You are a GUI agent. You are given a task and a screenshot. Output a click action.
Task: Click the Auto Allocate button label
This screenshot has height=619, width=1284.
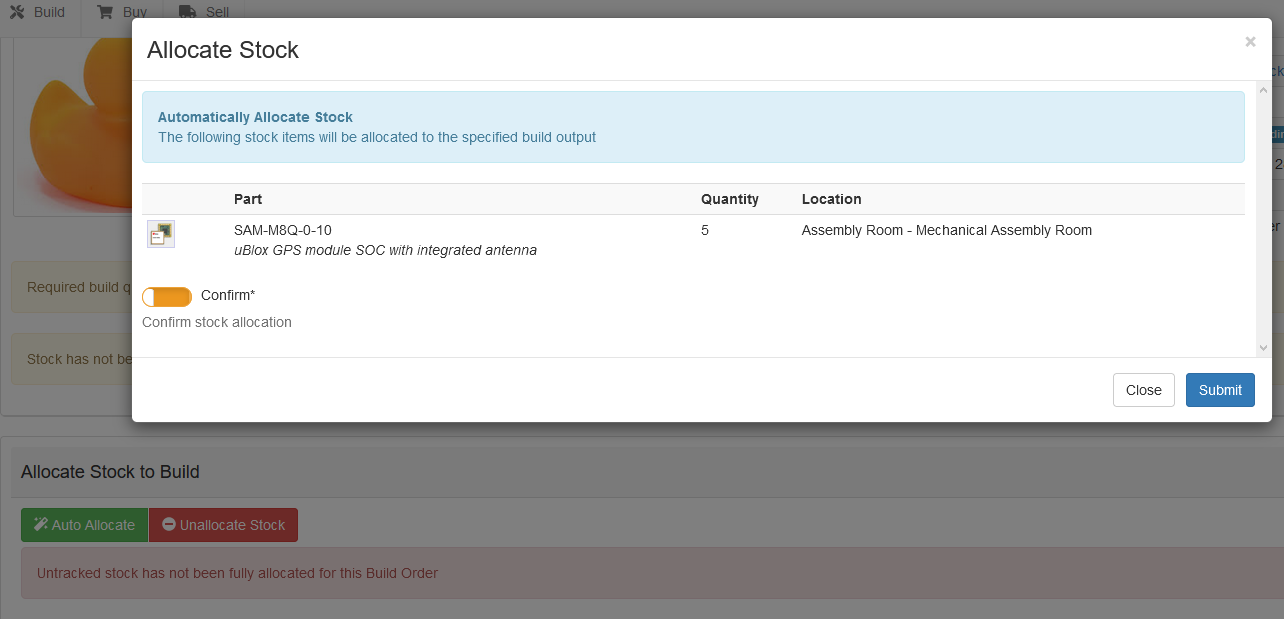pyautogui.click(x=93, y=525)
